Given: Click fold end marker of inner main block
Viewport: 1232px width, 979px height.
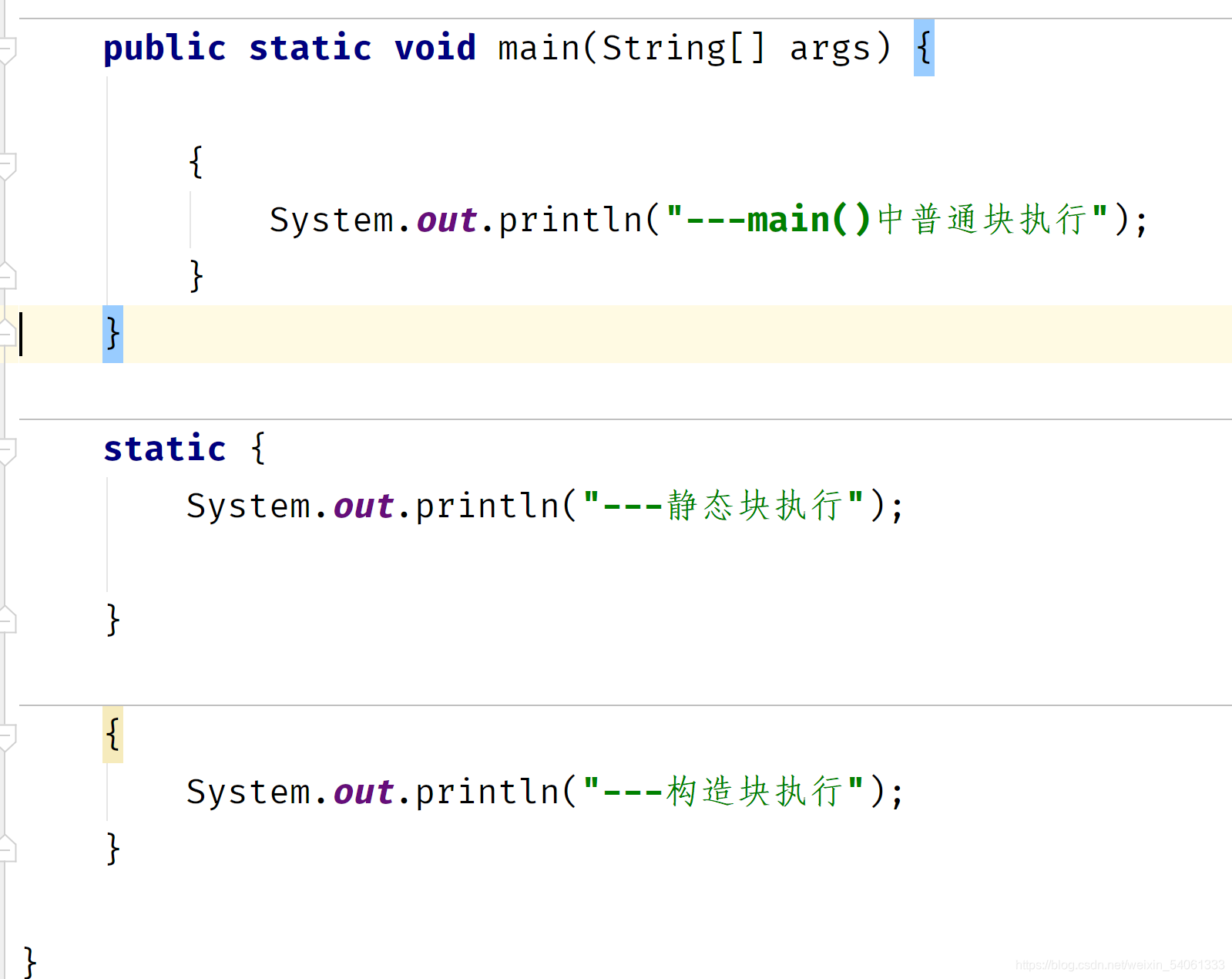Looking at the screenshot, I should [6, 275].
